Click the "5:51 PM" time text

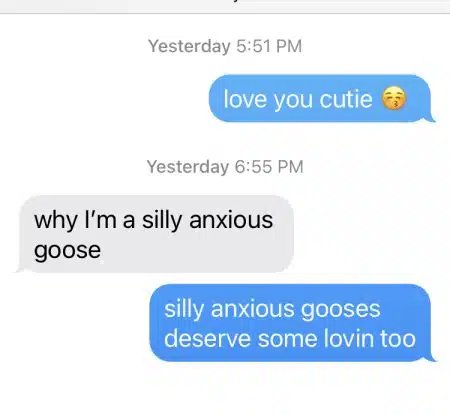click(269, 46)
